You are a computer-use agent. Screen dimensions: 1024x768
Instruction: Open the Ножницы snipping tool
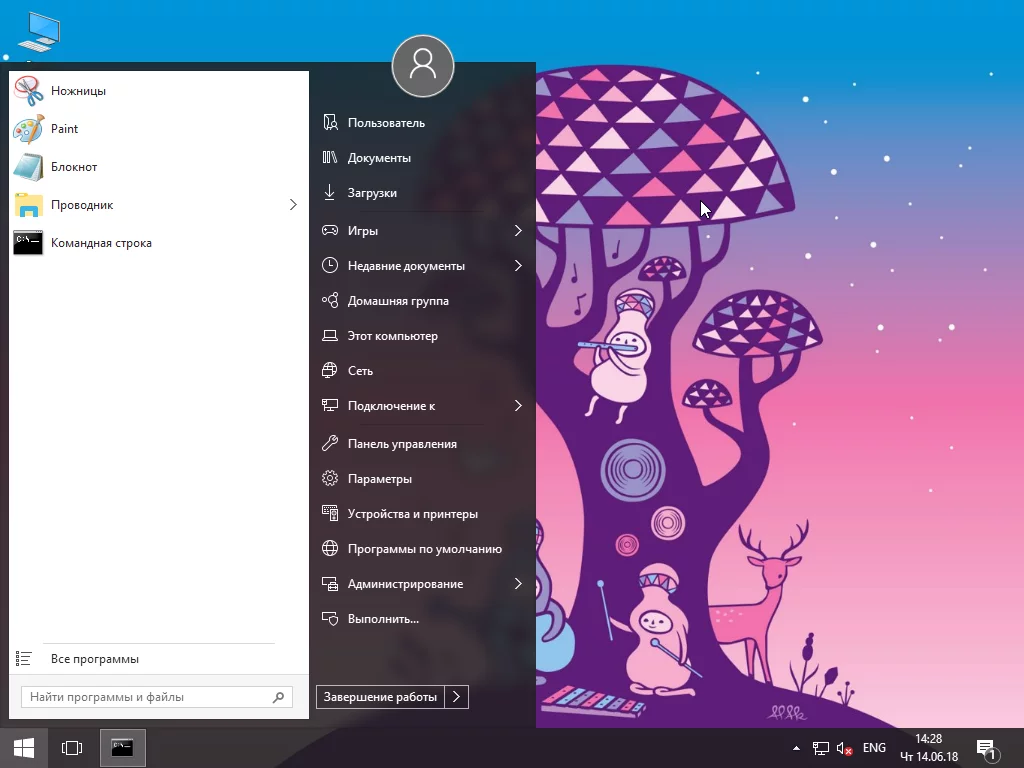point(77,90)
